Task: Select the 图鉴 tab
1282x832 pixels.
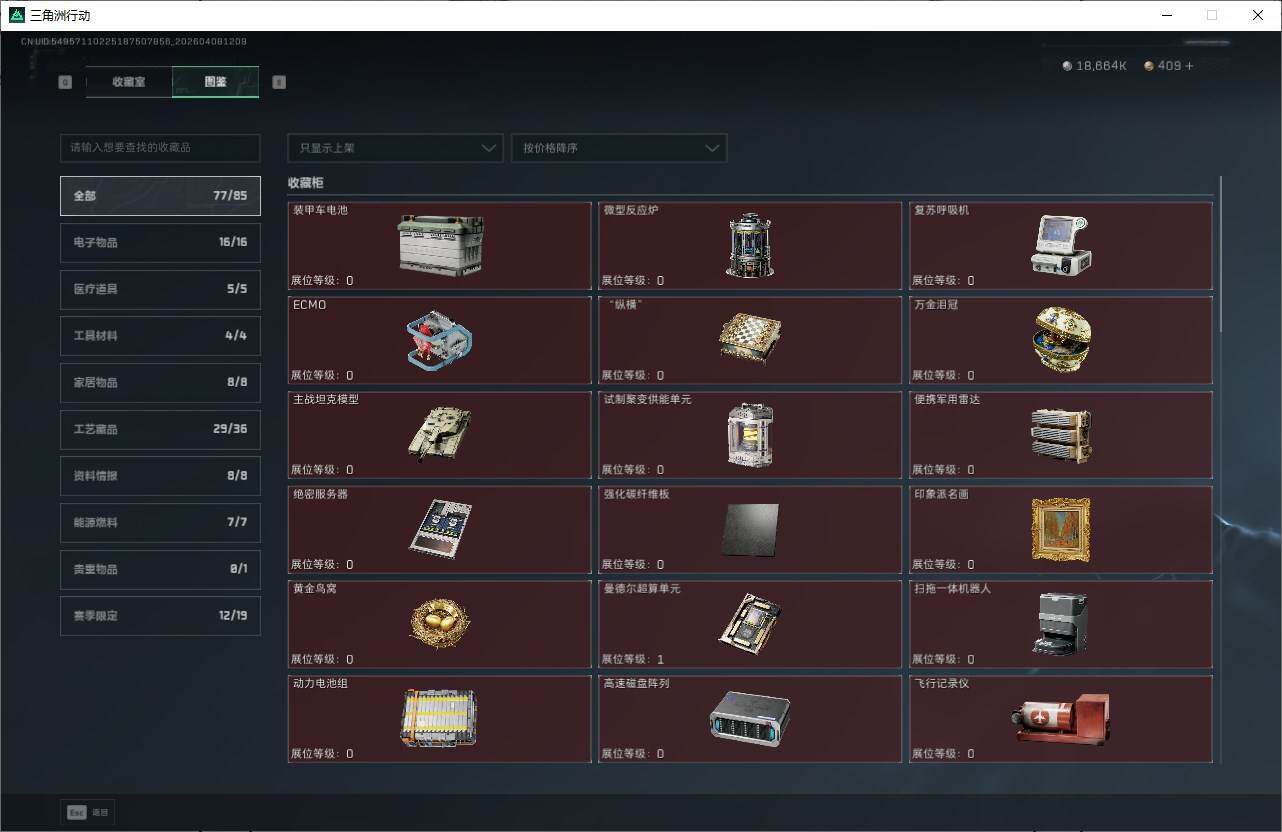Action: pyautogui.click(x=216, y=82)
